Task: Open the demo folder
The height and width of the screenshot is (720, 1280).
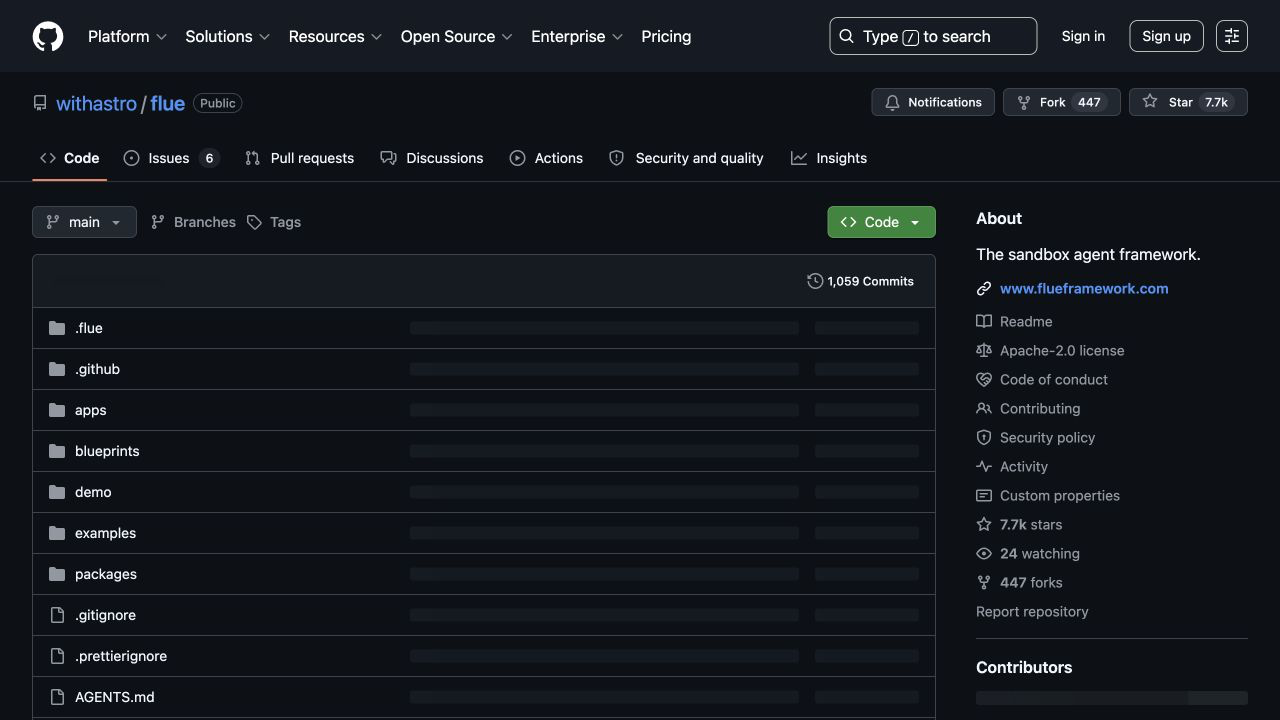Action: pyautogui.click(x=93, y=492)
